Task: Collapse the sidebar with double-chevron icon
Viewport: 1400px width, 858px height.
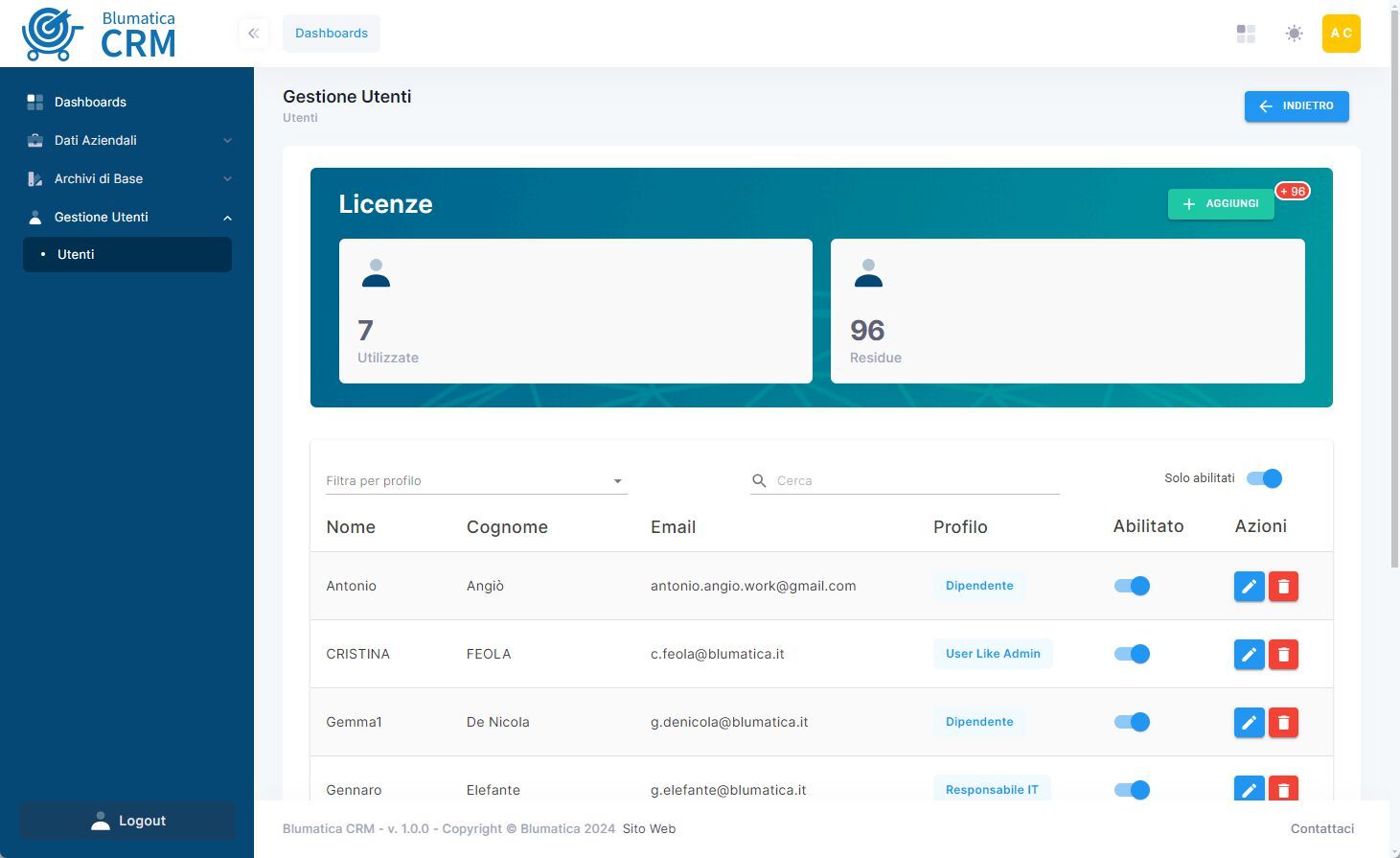Action: point(253,34)
